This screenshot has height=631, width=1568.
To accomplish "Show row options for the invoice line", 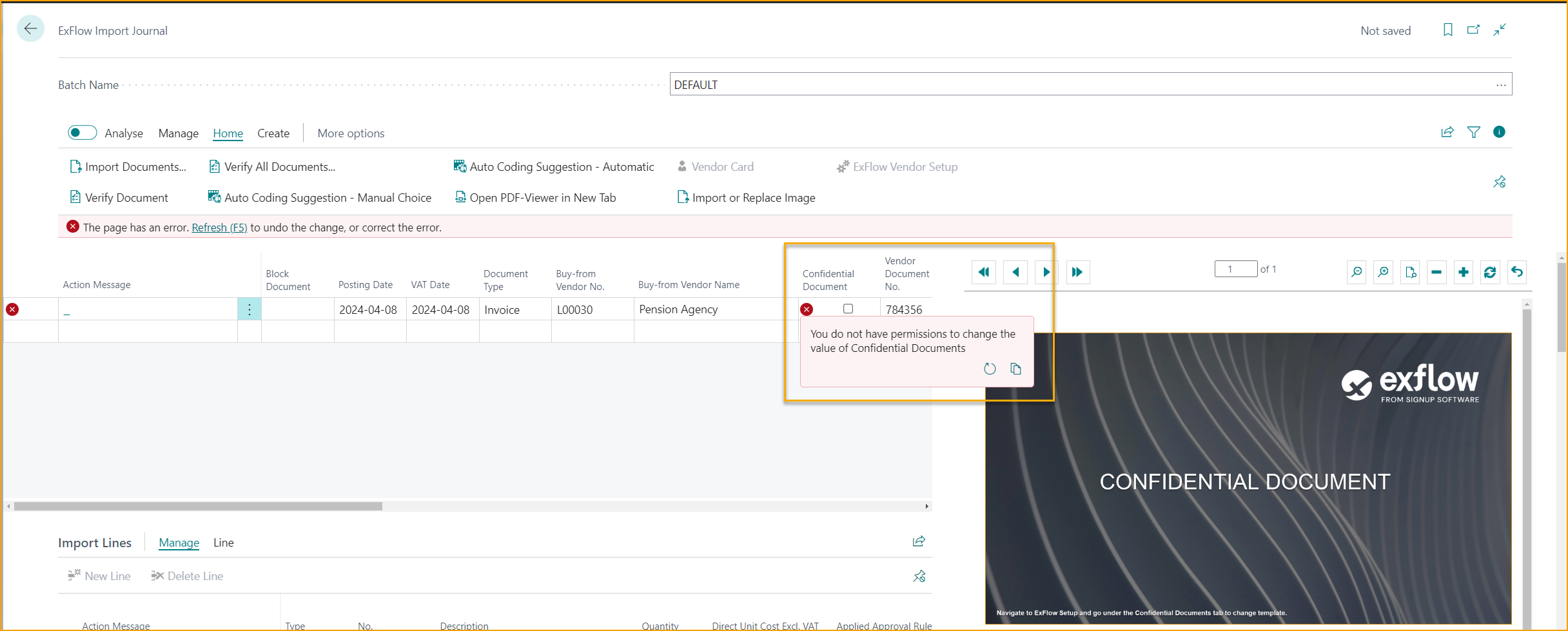I will coord(249,309).
